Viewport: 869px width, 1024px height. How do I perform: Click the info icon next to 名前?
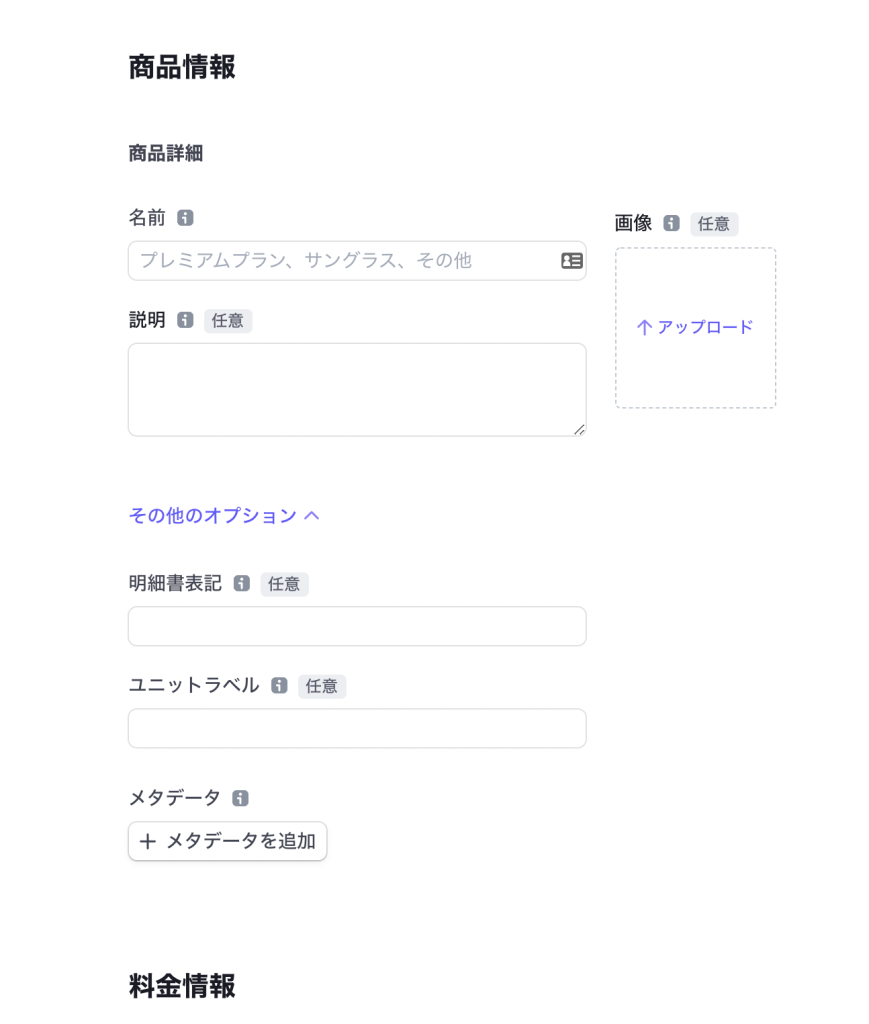[x=185, y=218]
